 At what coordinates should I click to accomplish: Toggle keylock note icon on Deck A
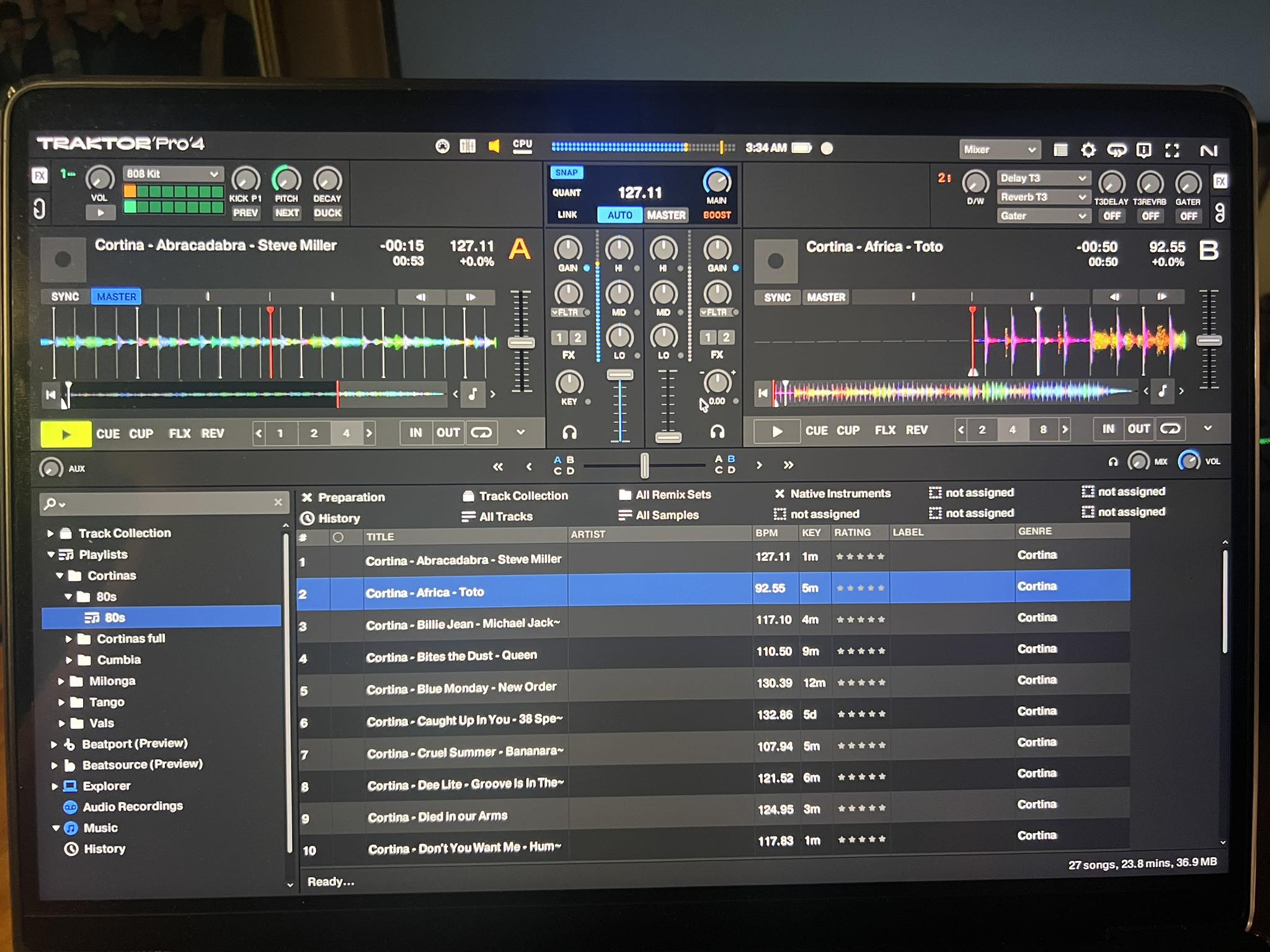click(x=473, y=394)
